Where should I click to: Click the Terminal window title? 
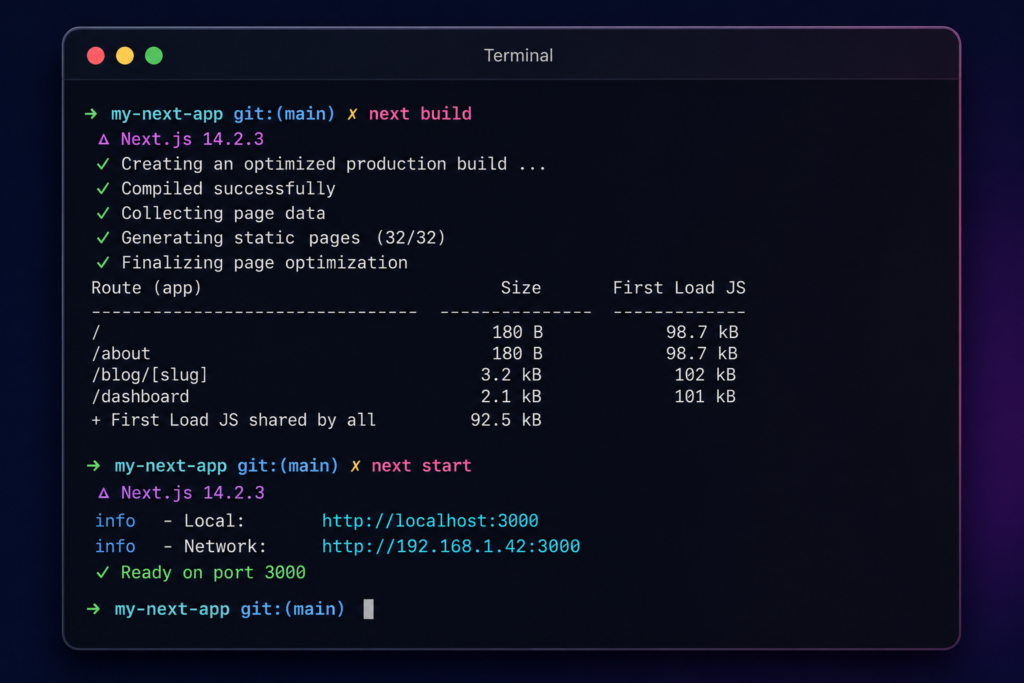(x=519, y=56)
